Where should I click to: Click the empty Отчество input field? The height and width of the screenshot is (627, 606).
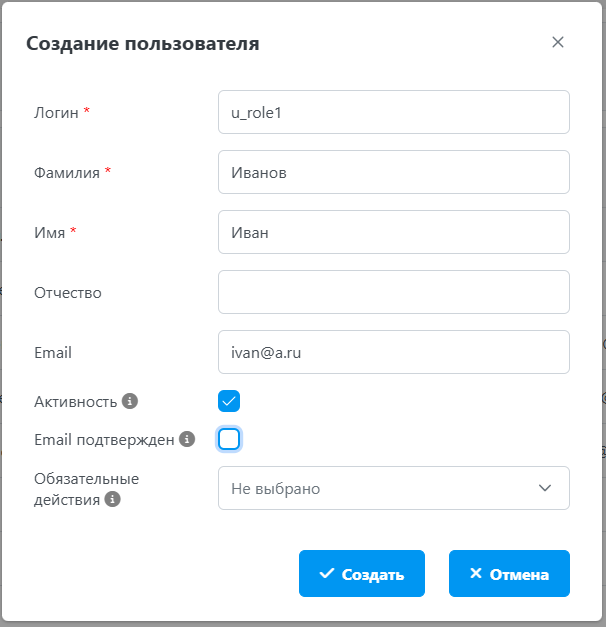tap(394, 292)
